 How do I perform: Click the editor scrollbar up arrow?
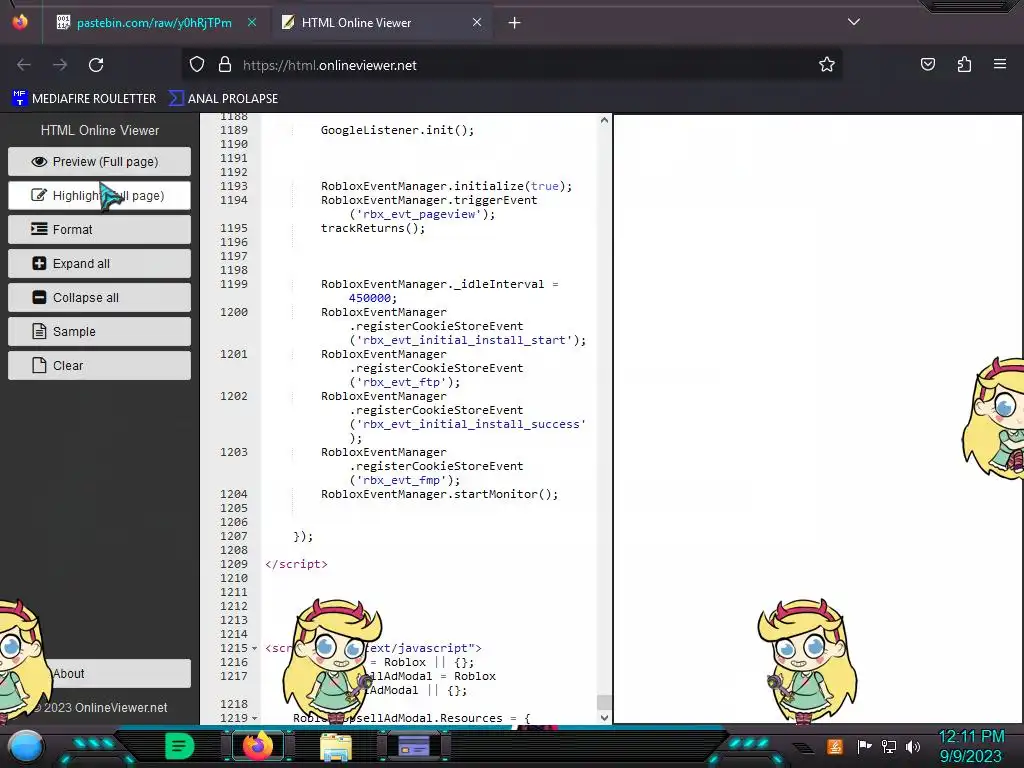click(x=604, y=120)
